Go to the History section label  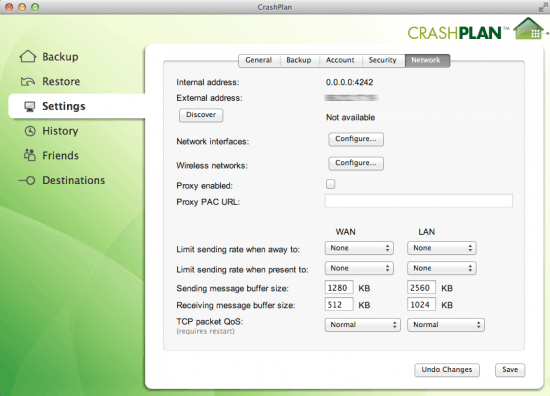click(60, 131)
